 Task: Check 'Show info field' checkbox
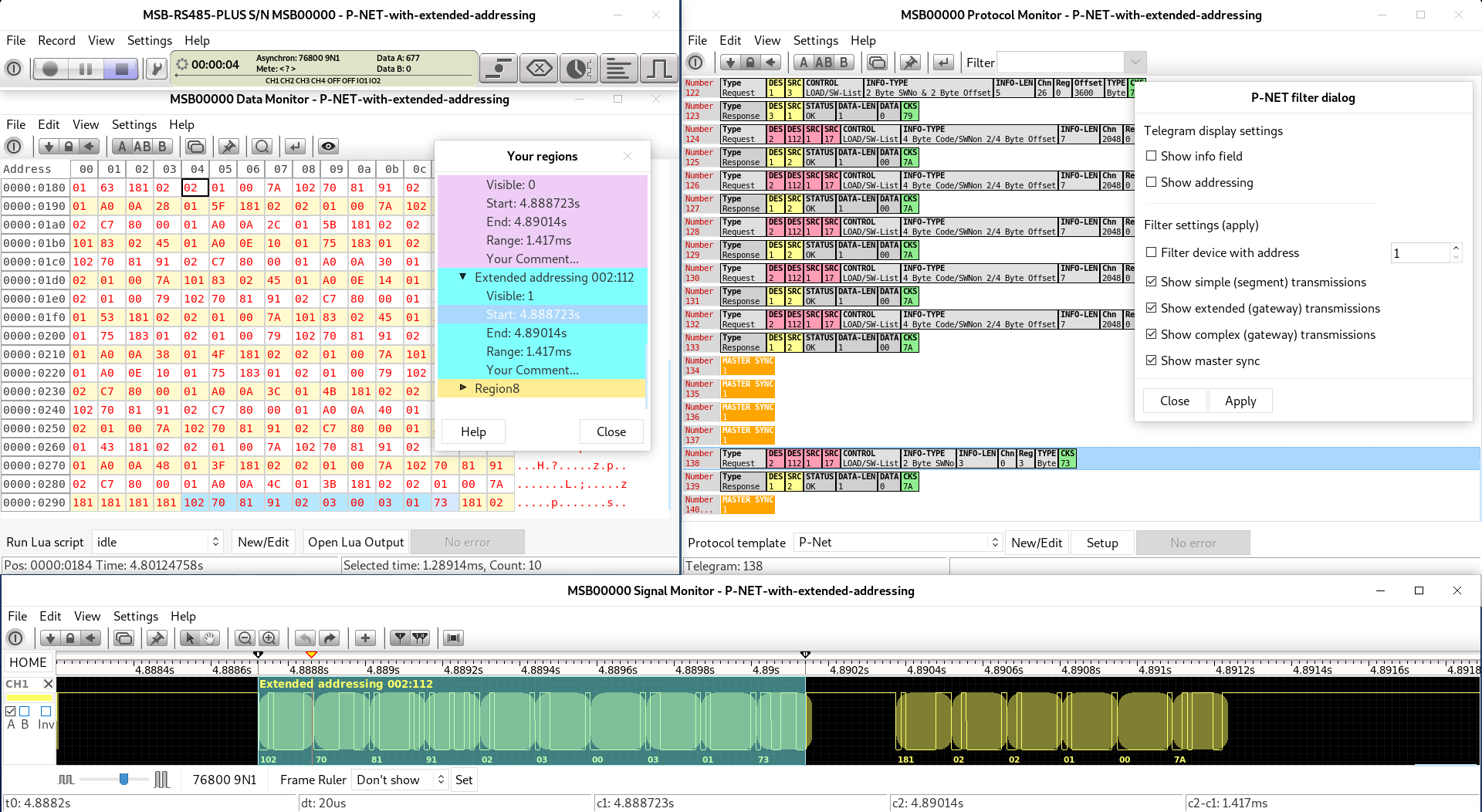point(1151,156)
